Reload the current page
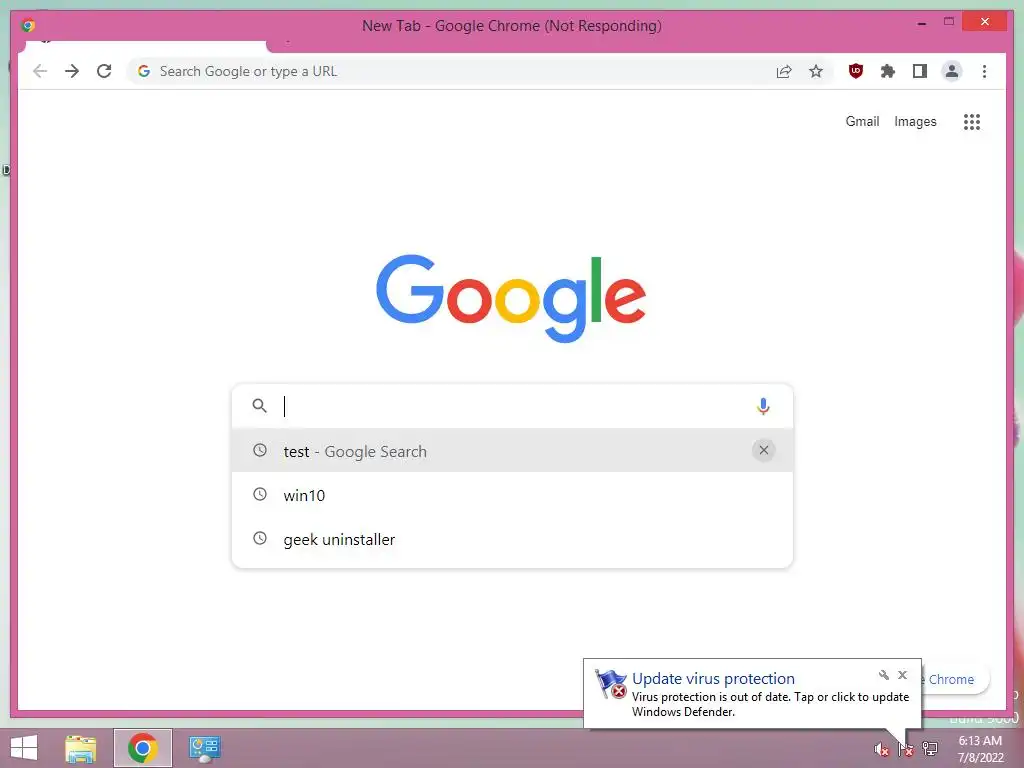The height and width of the screenshot is (768, 1024). [104, 71]
